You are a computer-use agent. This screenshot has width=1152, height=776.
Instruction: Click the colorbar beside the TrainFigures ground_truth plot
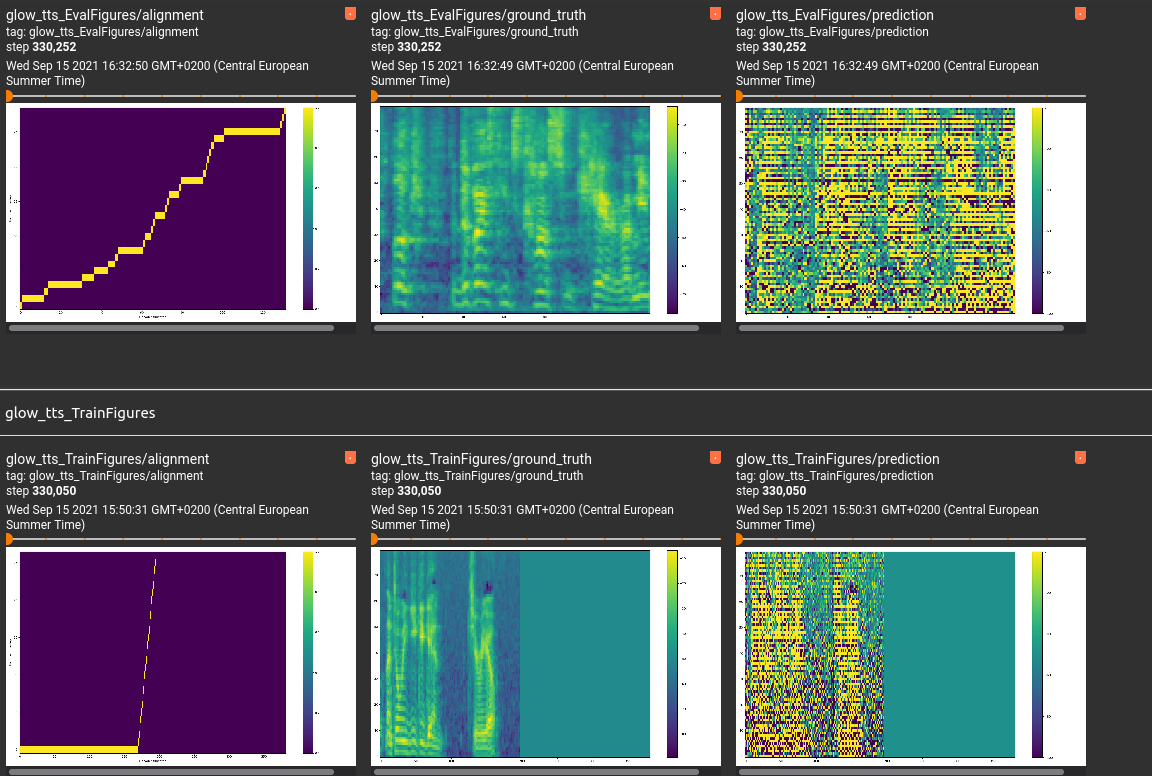click(674, 653)
